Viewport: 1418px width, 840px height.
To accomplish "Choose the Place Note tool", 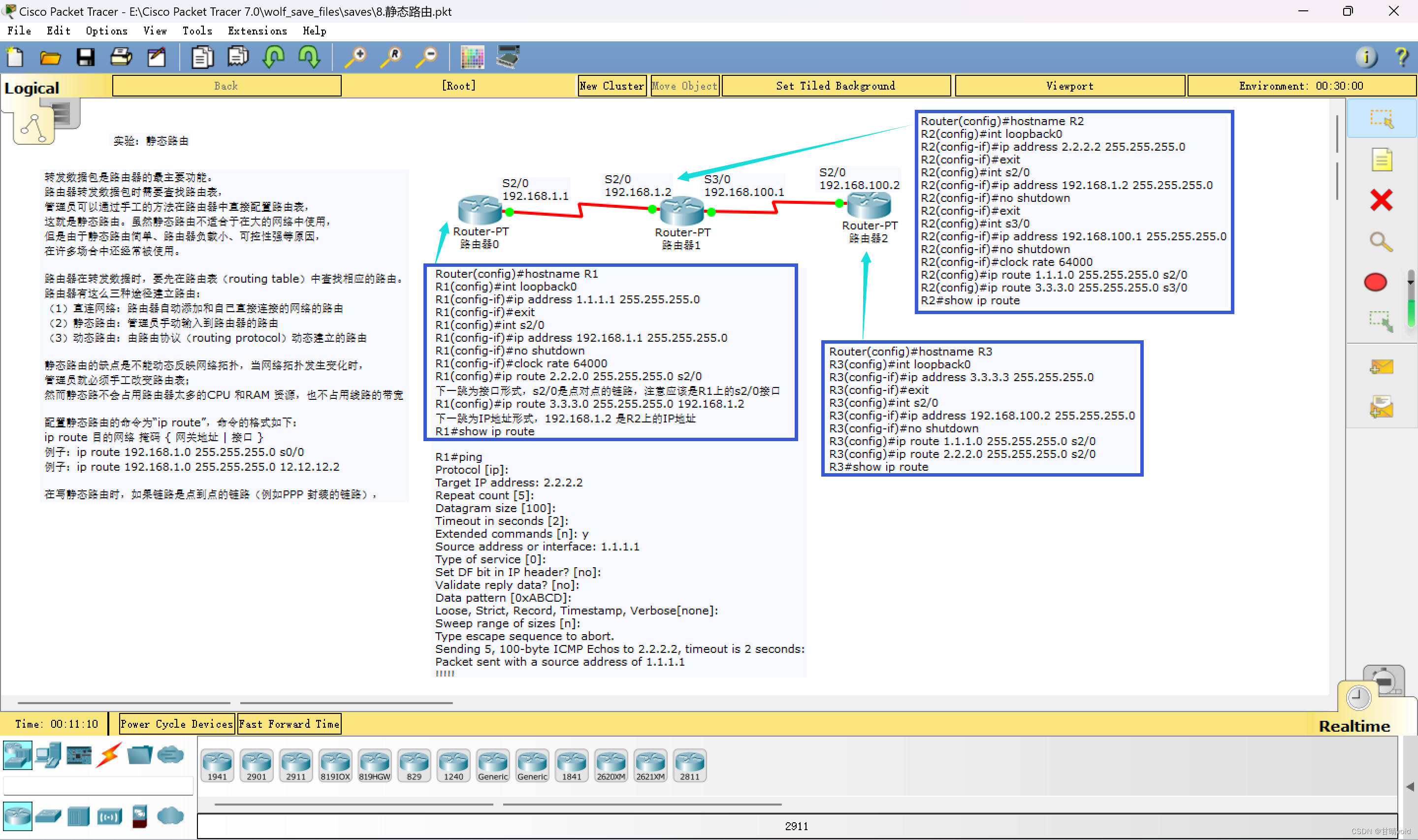I will [1381, 160].
